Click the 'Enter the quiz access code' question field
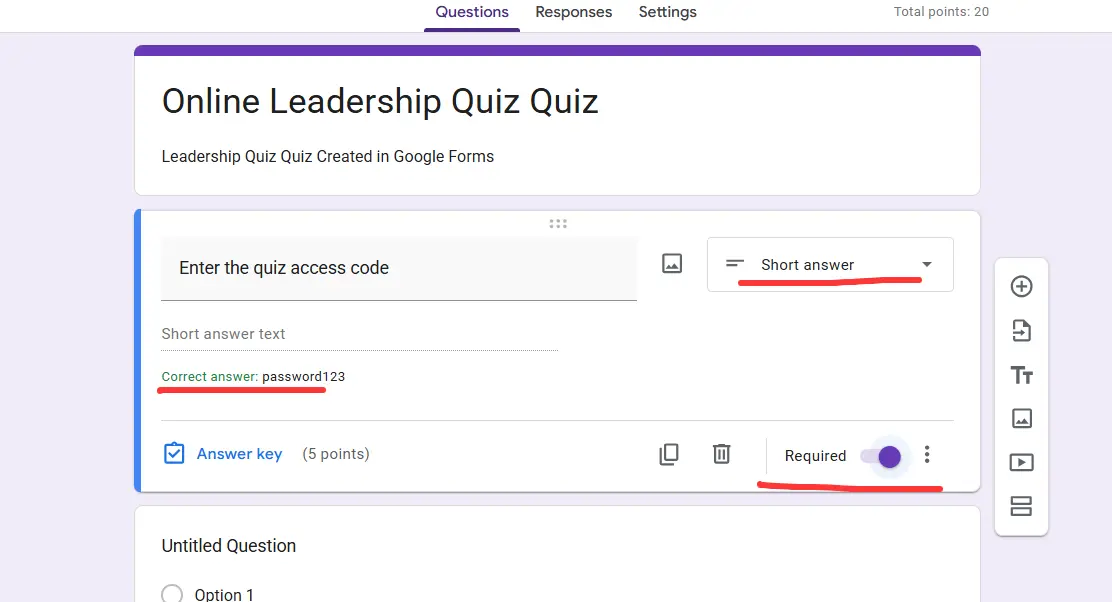 pos(398,268)
